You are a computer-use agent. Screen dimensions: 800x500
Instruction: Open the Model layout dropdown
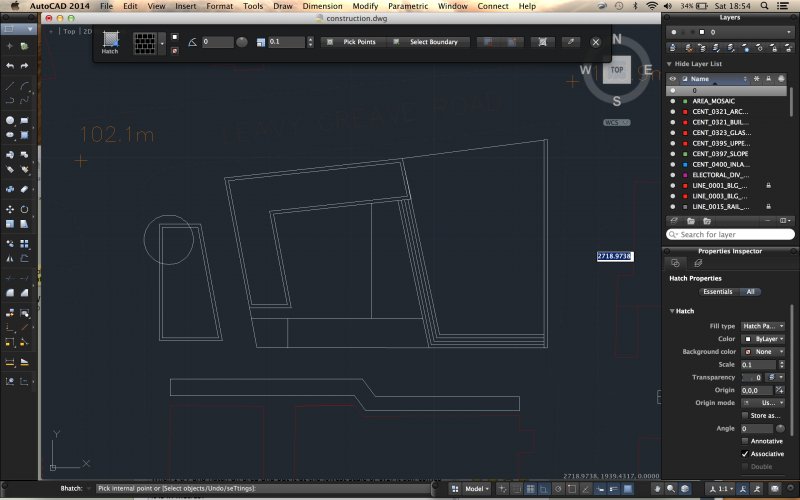coord(477,488)
